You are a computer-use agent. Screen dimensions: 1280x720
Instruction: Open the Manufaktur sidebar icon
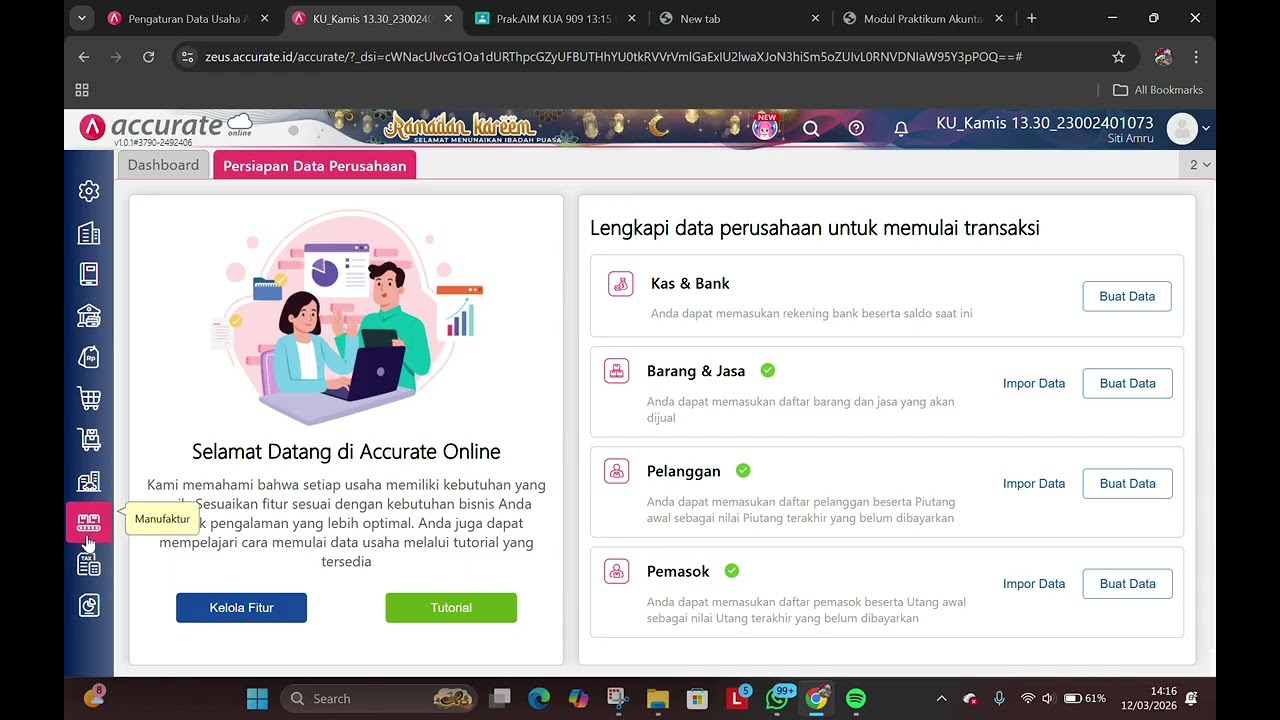tap(89, 523)
